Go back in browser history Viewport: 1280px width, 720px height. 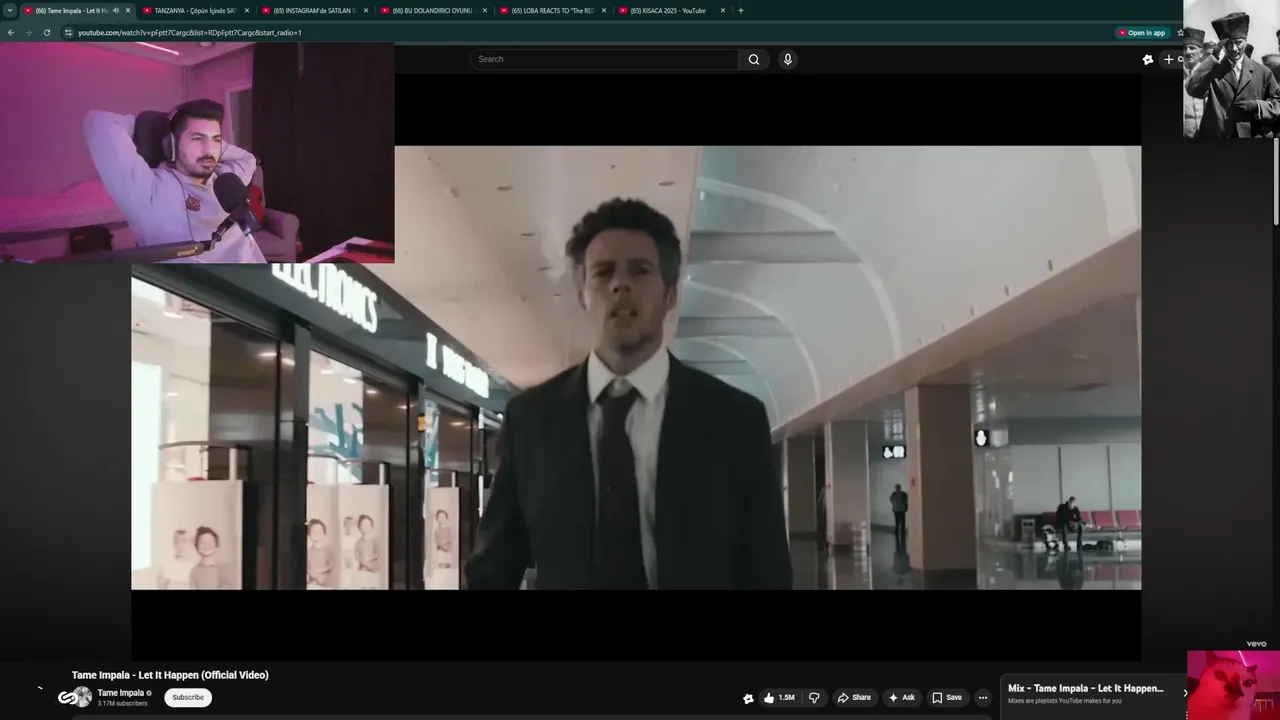[11, 33]
